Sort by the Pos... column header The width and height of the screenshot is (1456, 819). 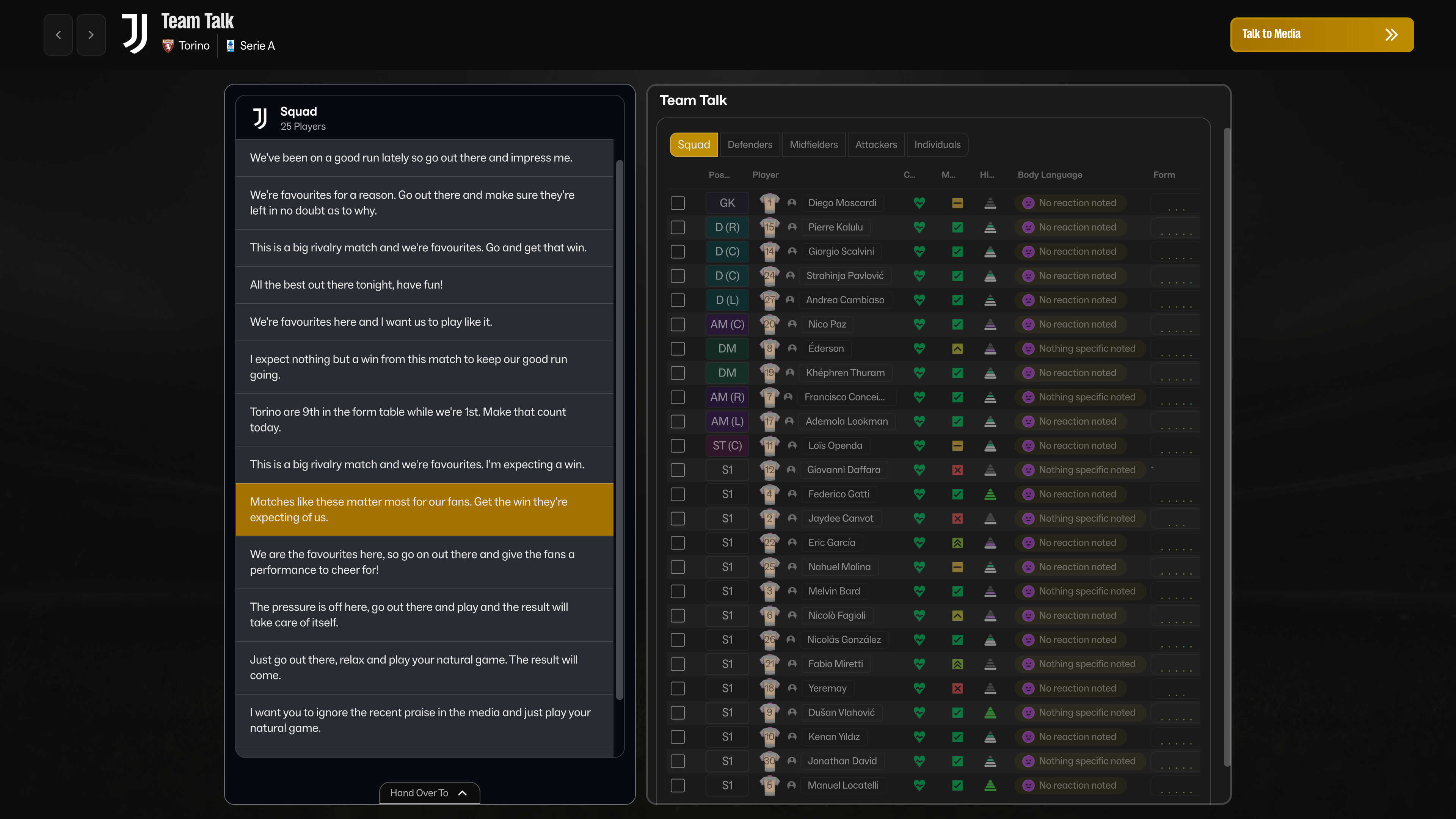tap(719, 175)
